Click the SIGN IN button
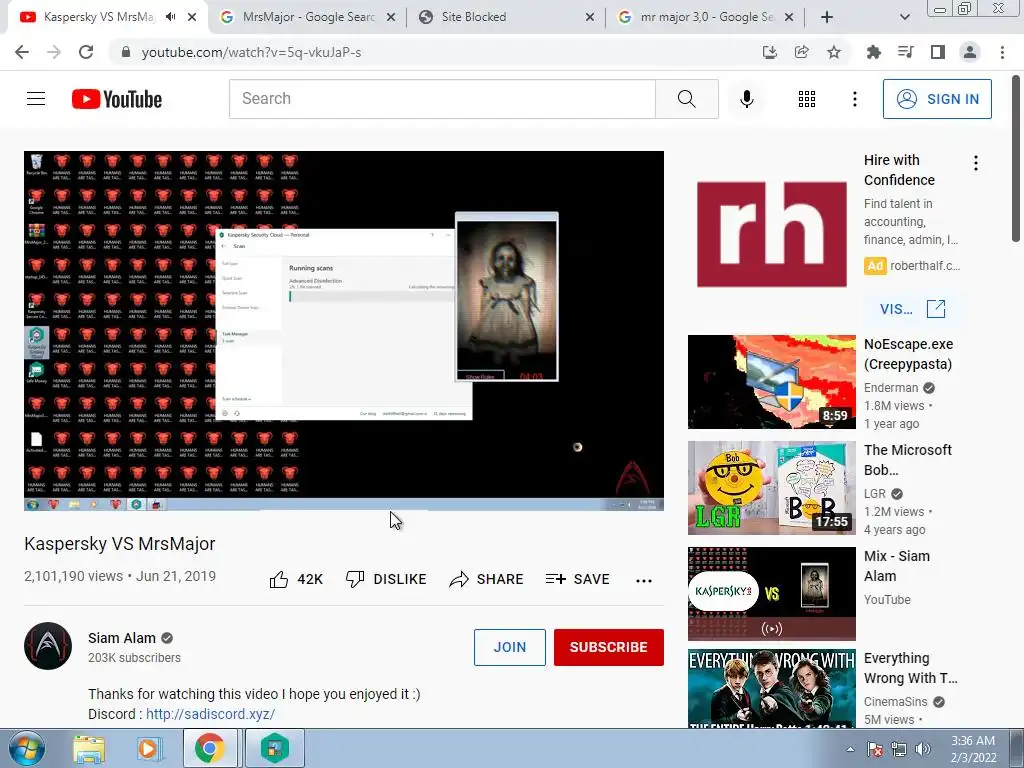 tap(937, 99)
